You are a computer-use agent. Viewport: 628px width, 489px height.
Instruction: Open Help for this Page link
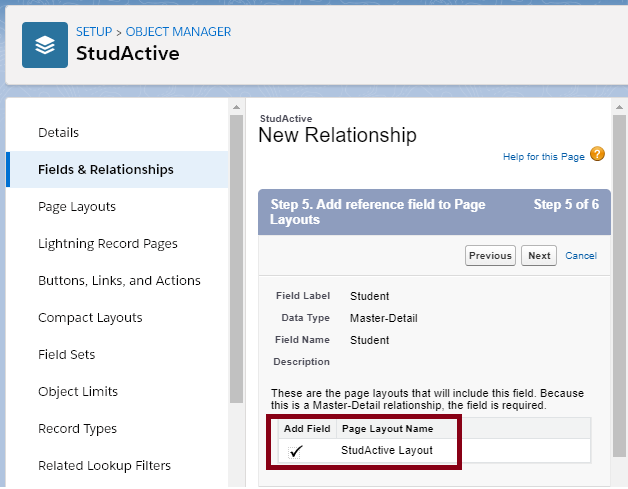pyautogui.click(x=543, y=157)
